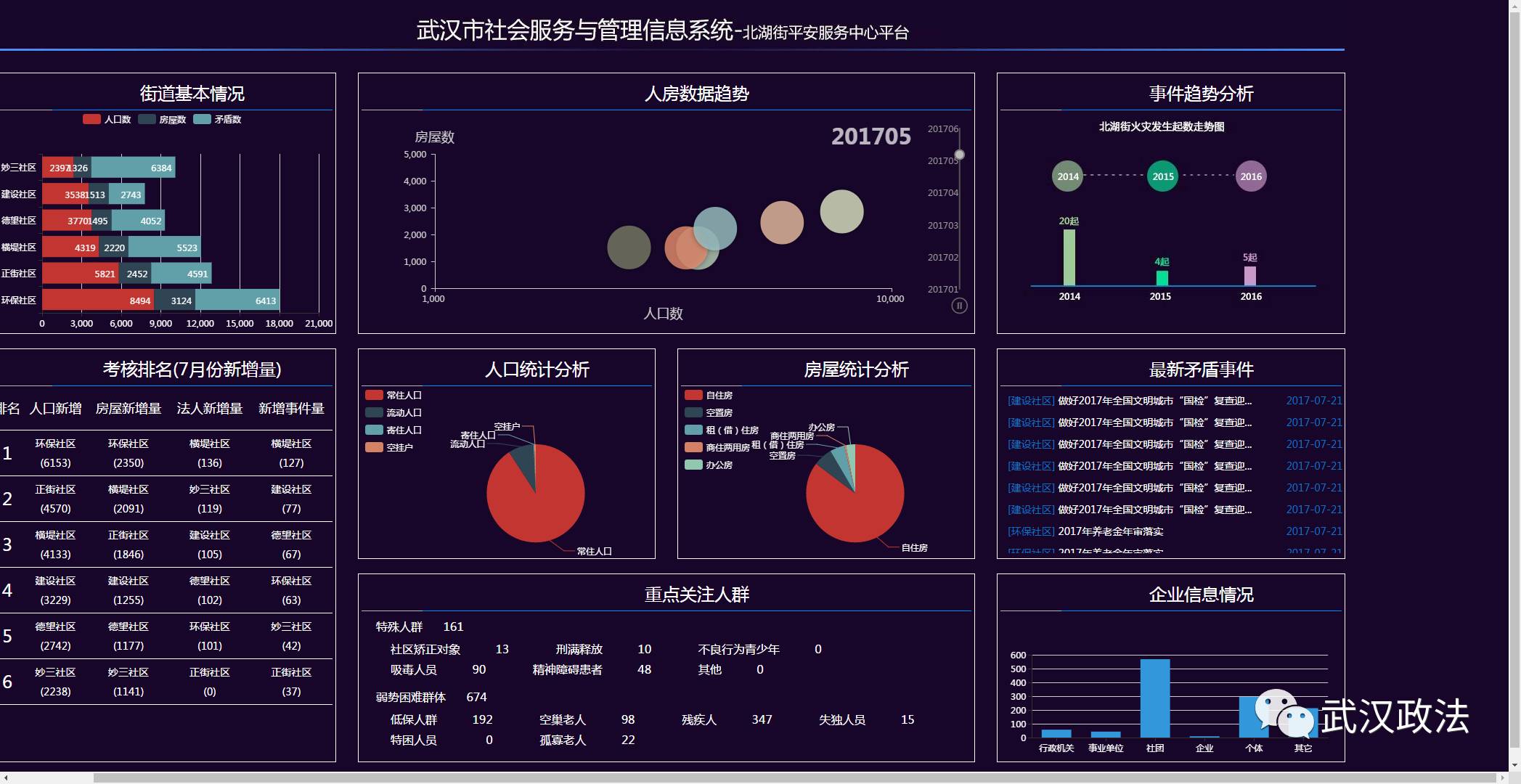This screenshot has width=1521, height=784.
Task: Select the 201701 point on timeline
Action: 943,290
